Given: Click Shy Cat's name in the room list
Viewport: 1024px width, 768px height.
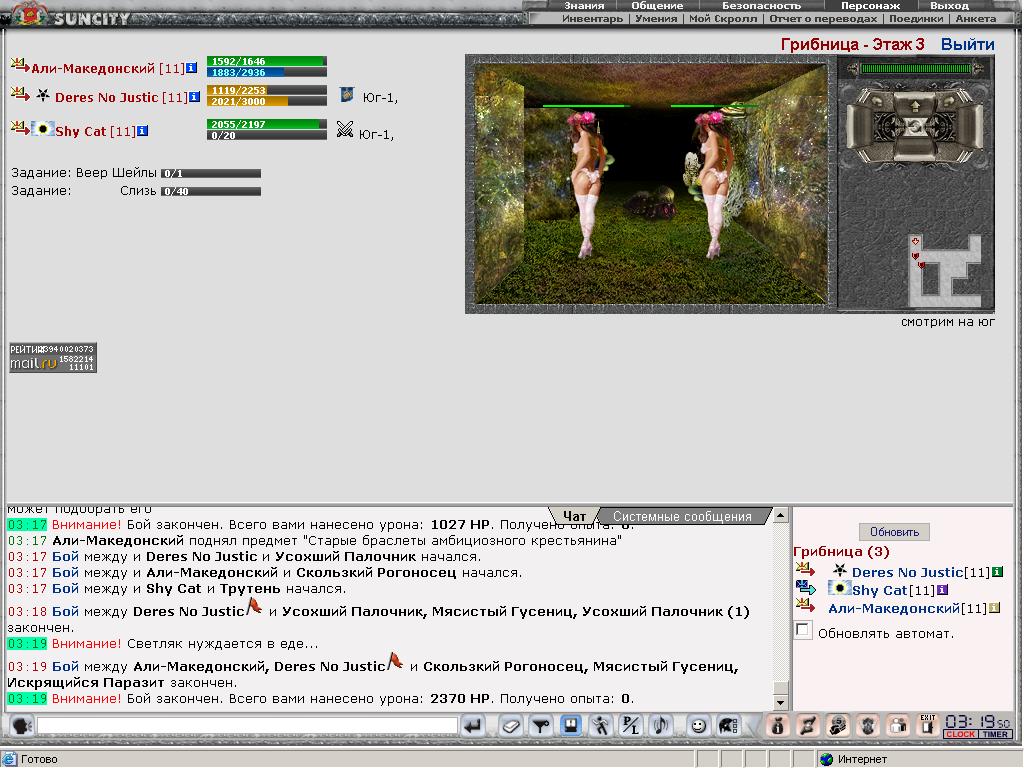Looking at the screenshot, I should [x=880, y=590].
